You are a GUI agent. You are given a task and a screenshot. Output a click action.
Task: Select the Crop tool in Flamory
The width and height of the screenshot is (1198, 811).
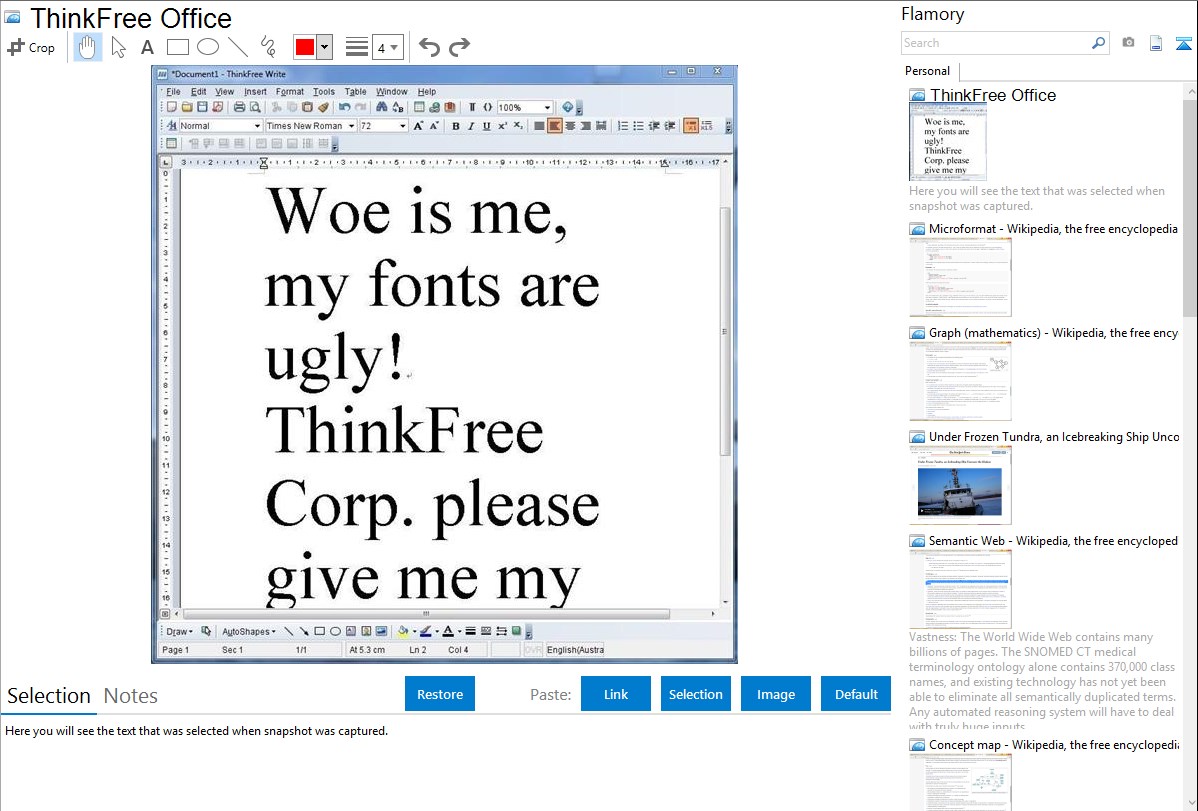tap(31, 47)
